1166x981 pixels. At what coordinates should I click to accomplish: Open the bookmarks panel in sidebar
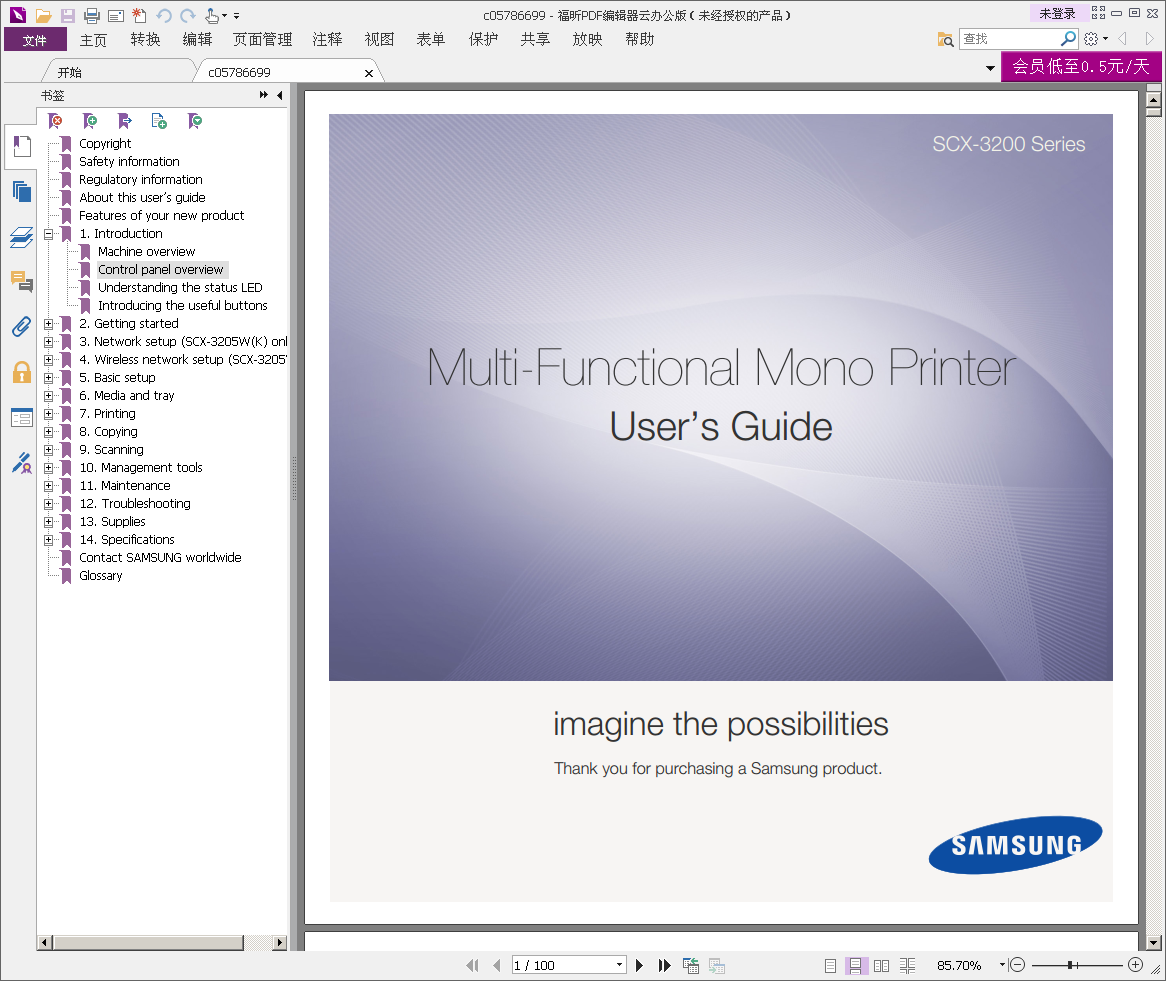[22, 146]
